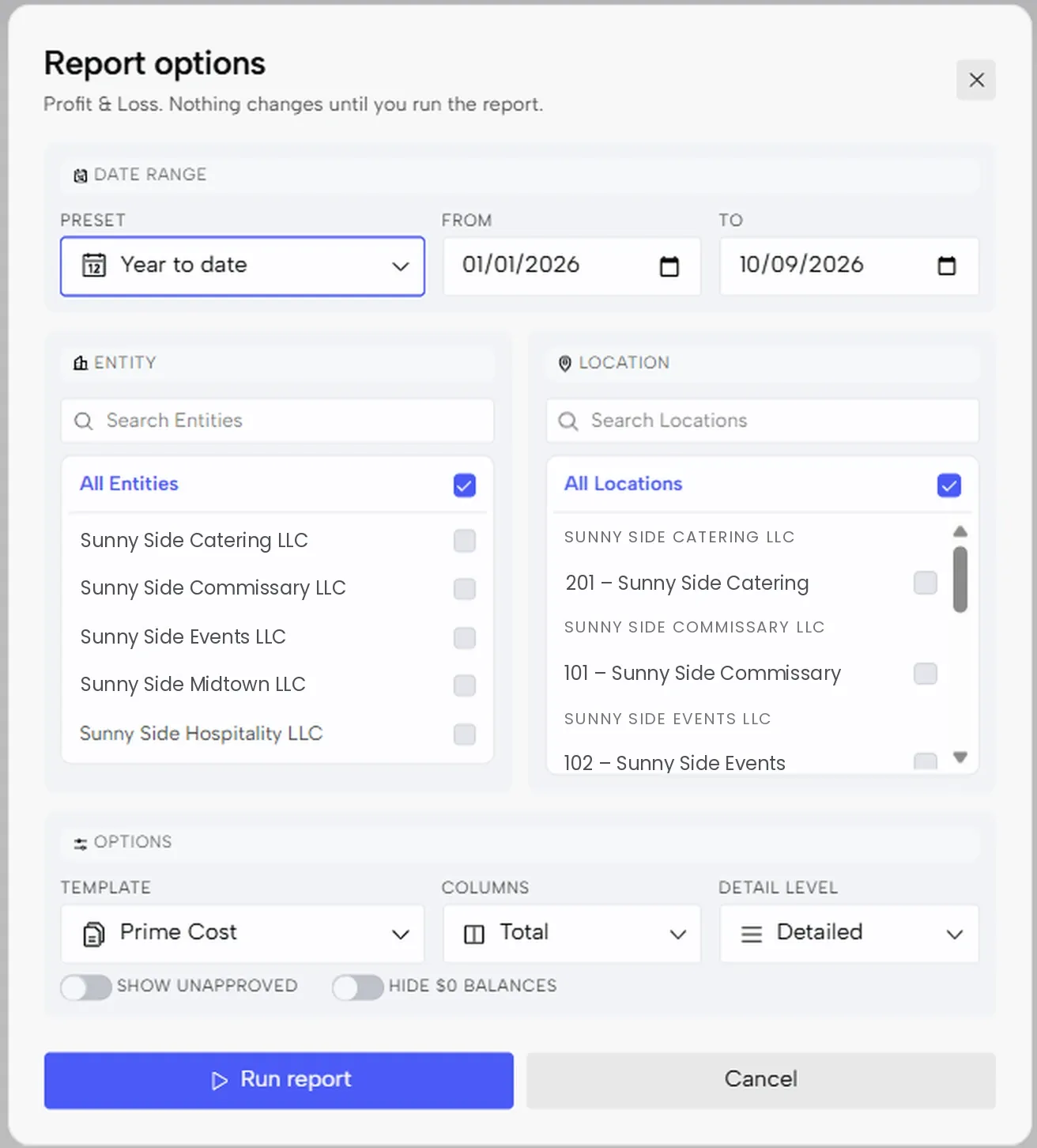Click the columns icon beside Total

tap(474, 935)
